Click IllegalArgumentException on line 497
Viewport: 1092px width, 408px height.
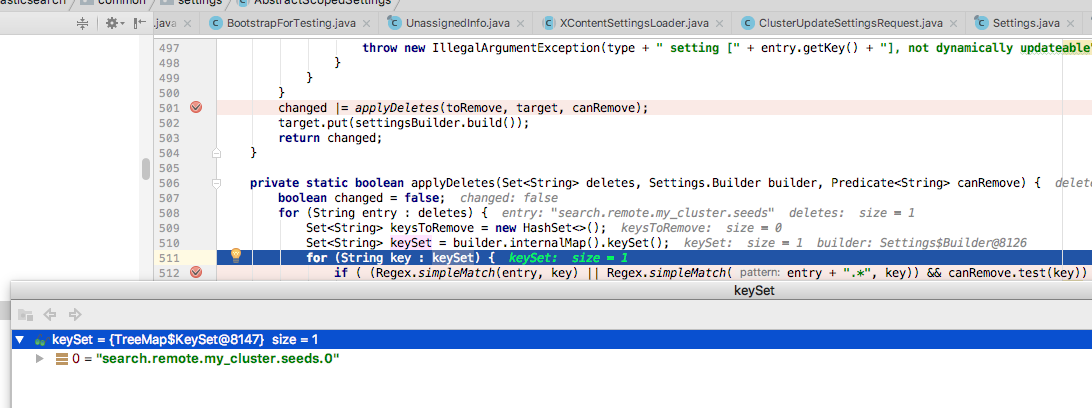tap(516, 48)
